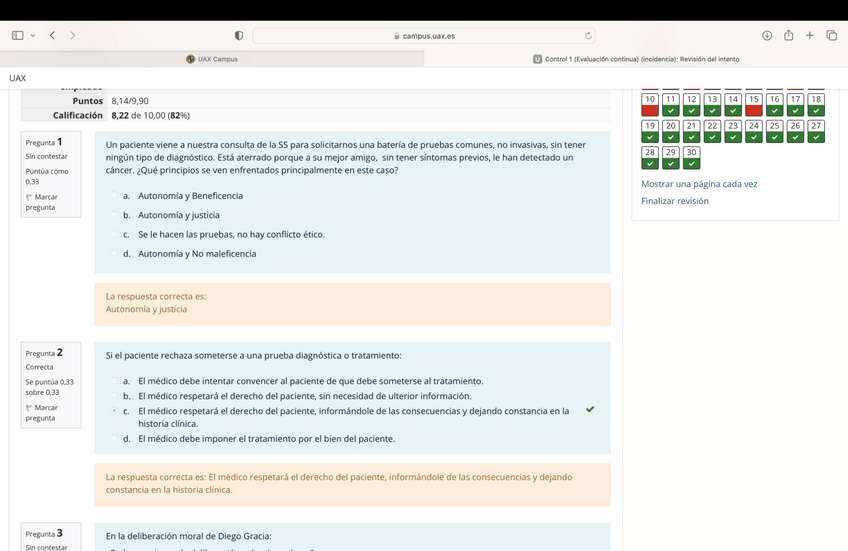Screen dimensions: 848x551
Task: Flag question 1 with Marcar pregunta
Action: [40, 202]
